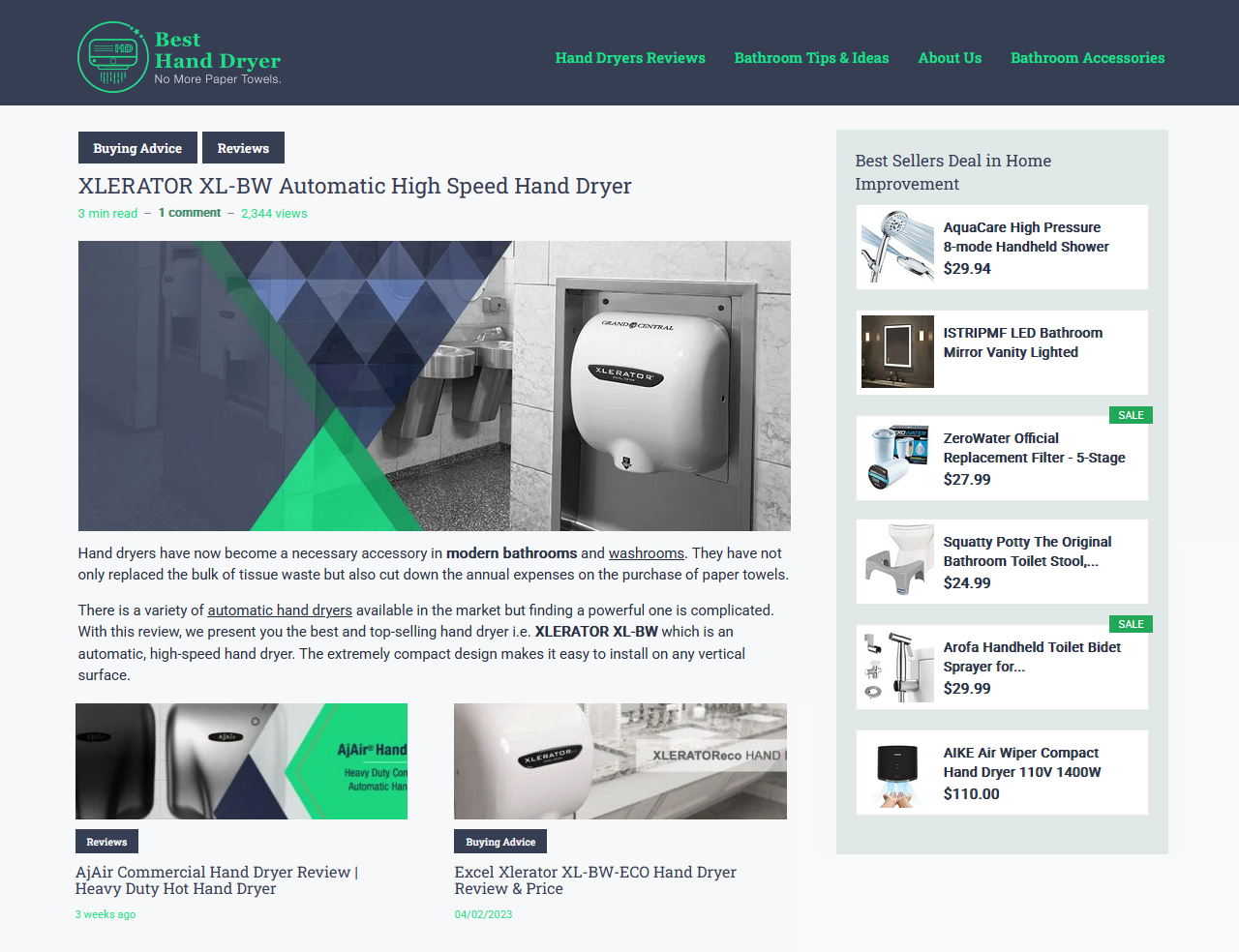
Task: Click the ISTRIPMF LED mirror product image
Action: pyautogui.click(x=897, y=352)
